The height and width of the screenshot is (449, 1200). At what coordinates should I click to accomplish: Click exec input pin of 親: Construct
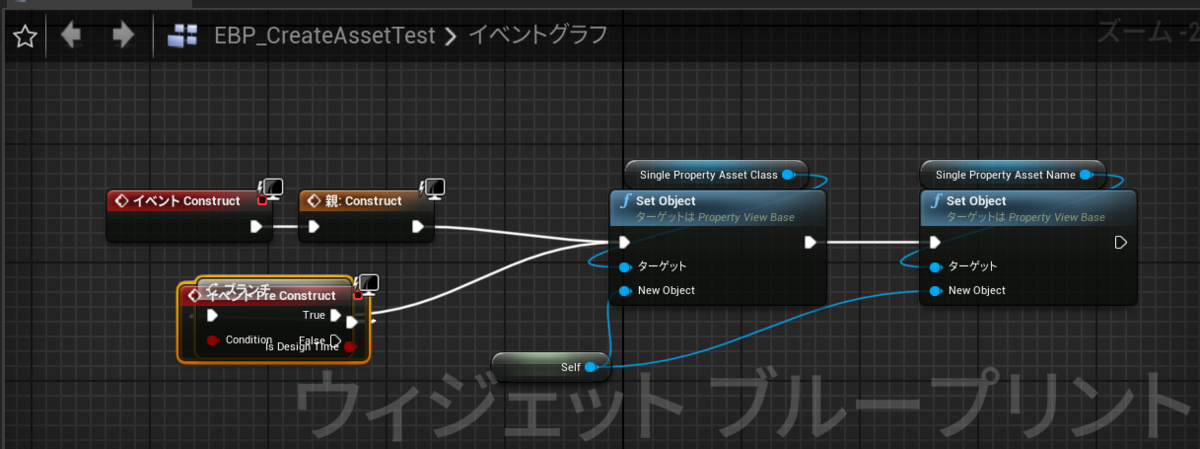pyautogui.click(x=313, y=227)
